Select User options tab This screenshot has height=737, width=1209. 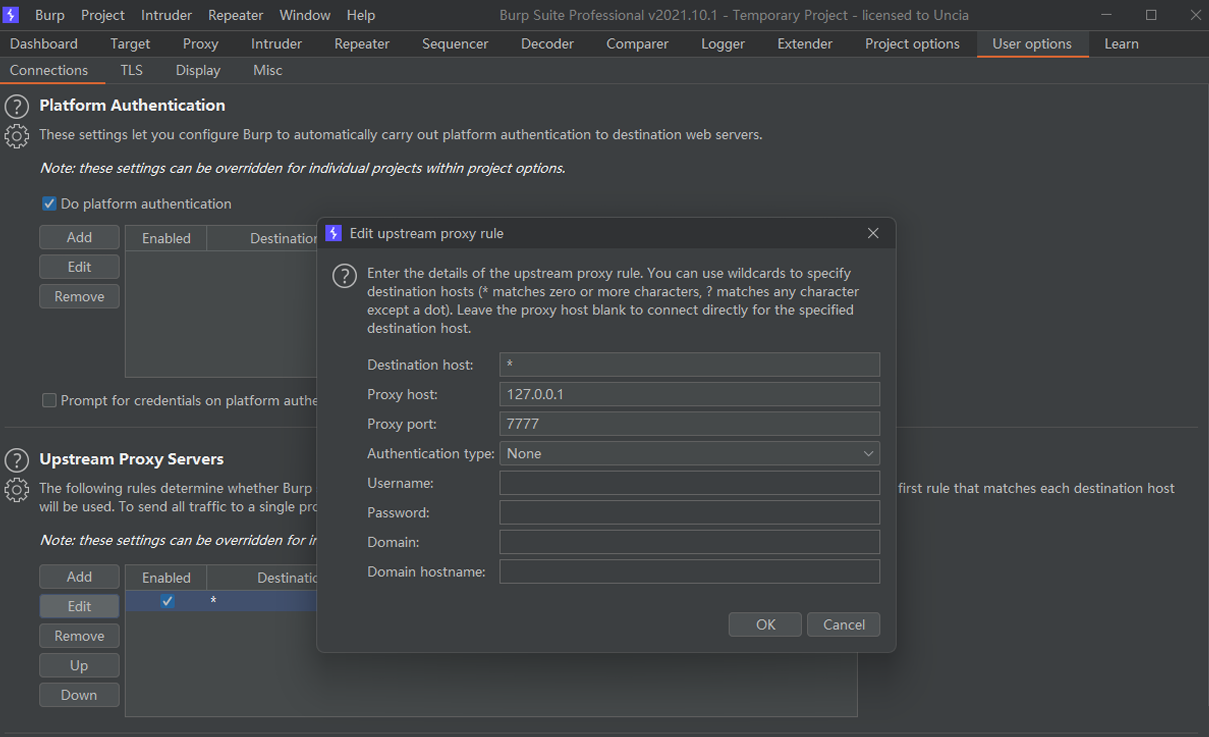click(x=1032, y=44)
